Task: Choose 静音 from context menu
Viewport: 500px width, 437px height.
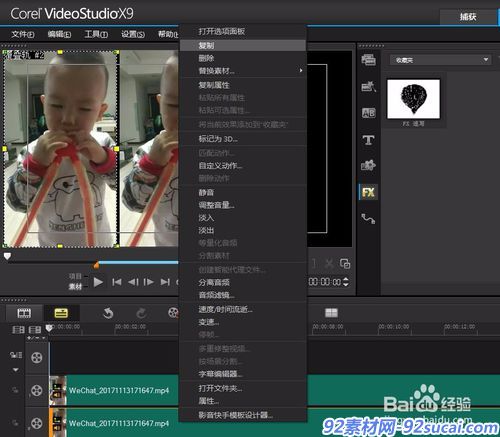Action: point(243,193)
